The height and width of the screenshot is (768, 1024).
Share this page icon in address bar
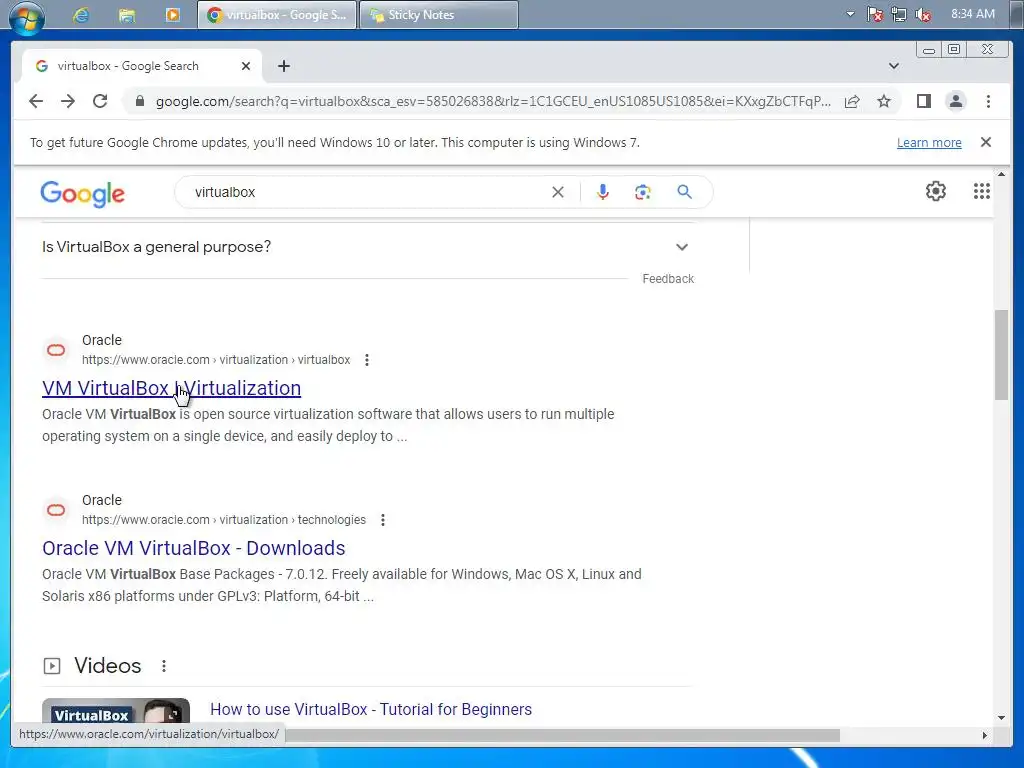tap(852, 101)
